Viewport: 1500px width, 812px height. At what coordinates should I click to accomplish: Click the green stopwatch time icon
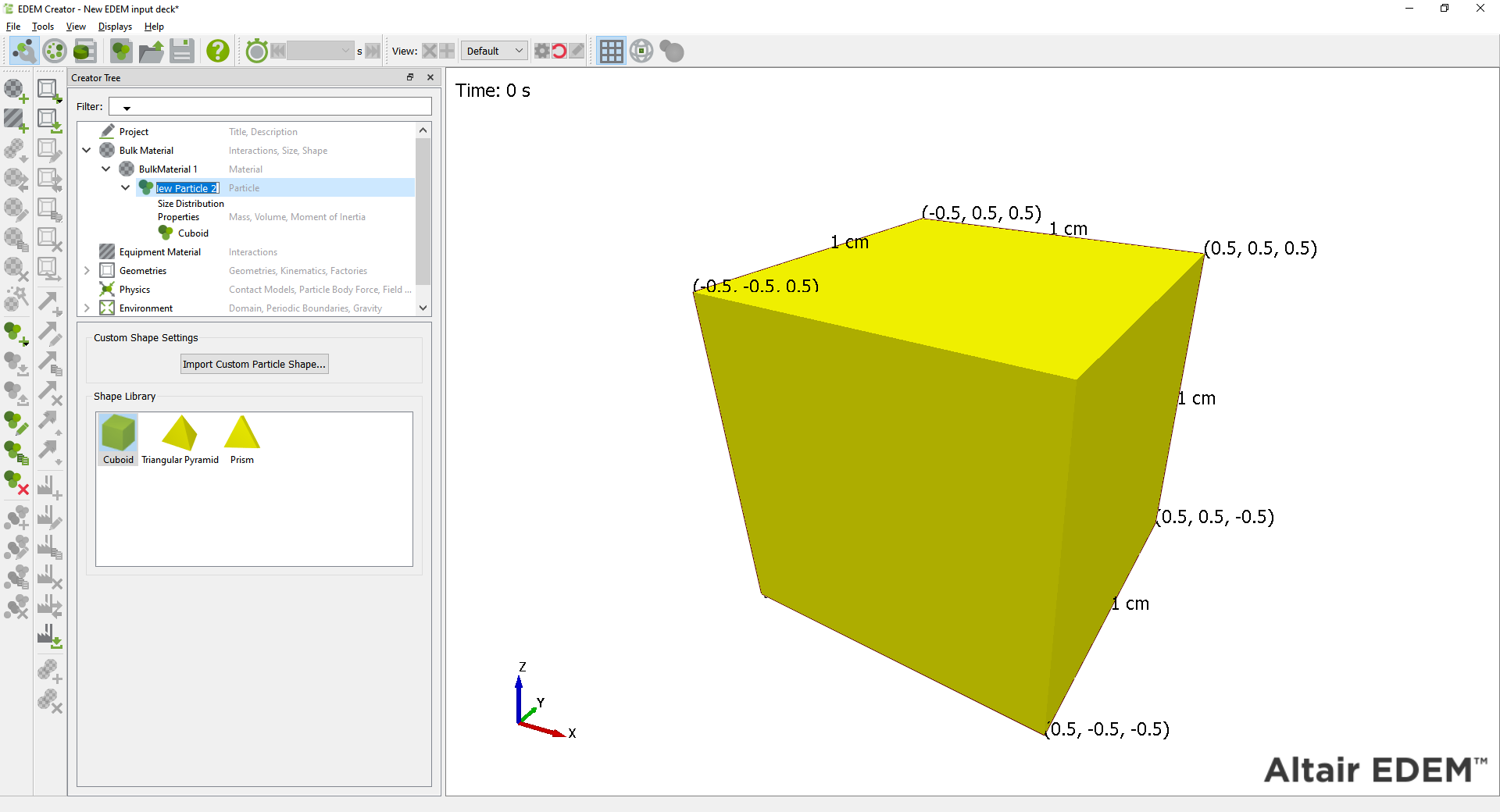point(256,52)
